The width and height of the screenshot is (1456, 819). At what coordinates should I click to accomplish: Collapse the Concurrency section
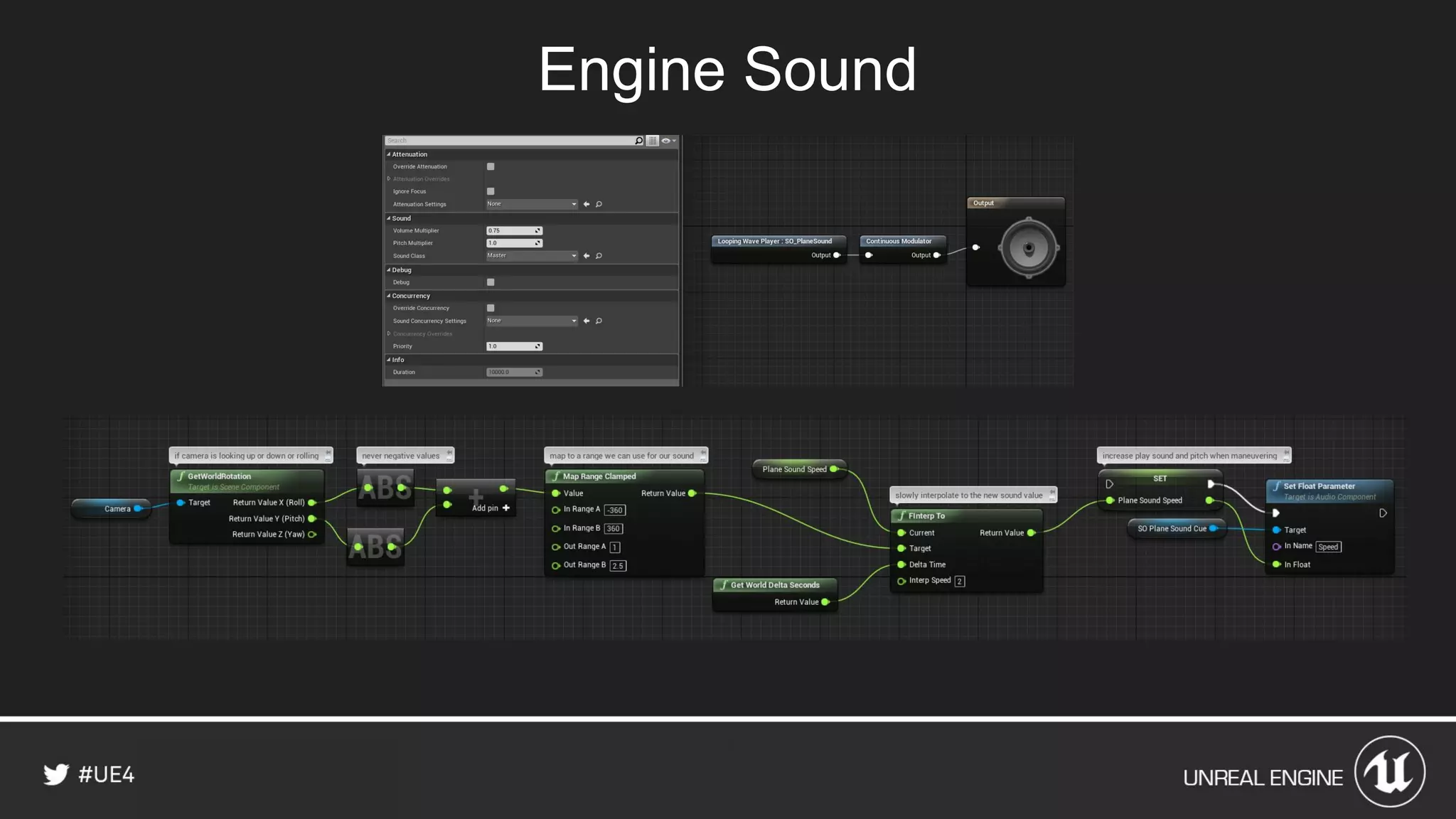point(389,296)
